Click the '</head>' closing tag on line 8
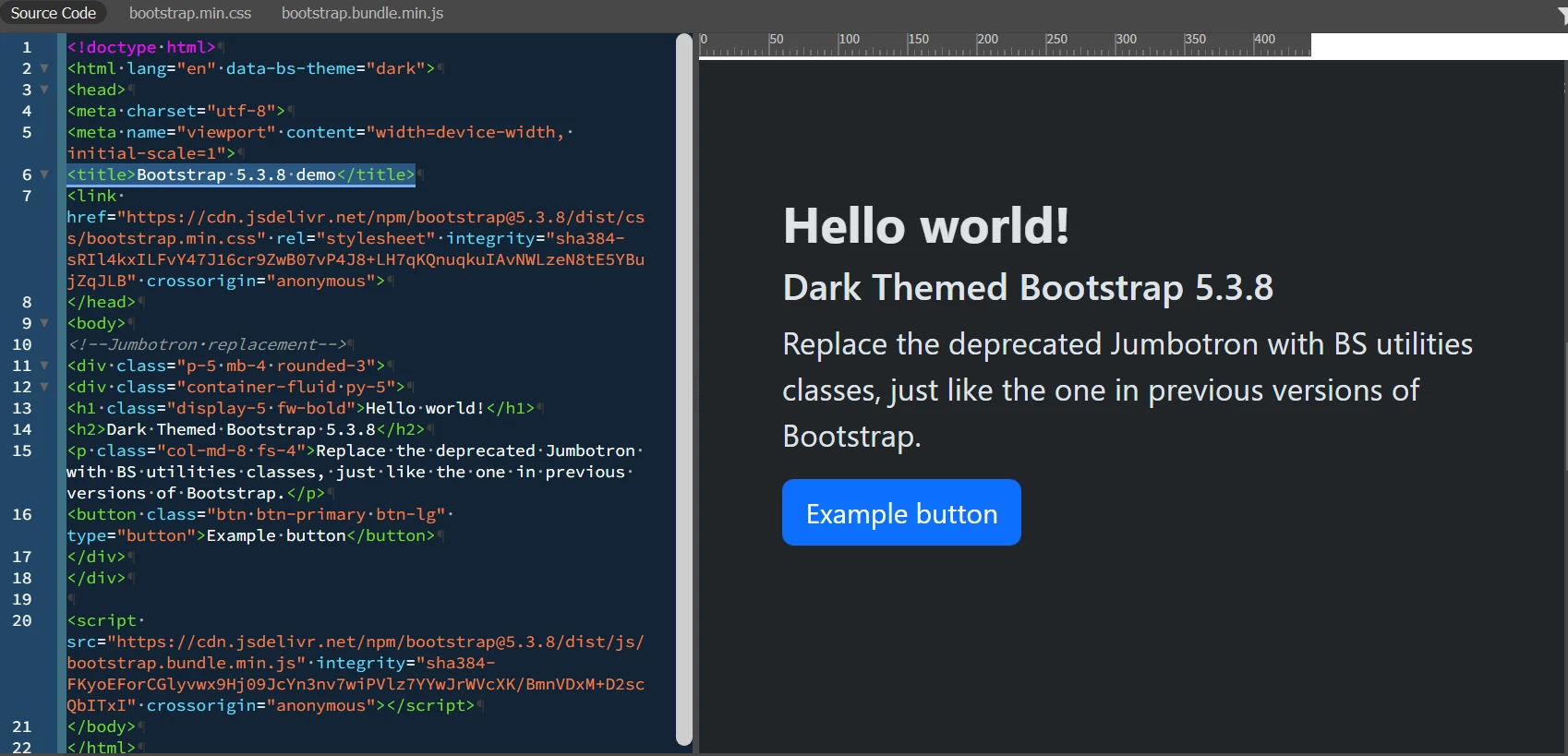Viewport: 1568px width, 756px height. (x=102, y=302)
